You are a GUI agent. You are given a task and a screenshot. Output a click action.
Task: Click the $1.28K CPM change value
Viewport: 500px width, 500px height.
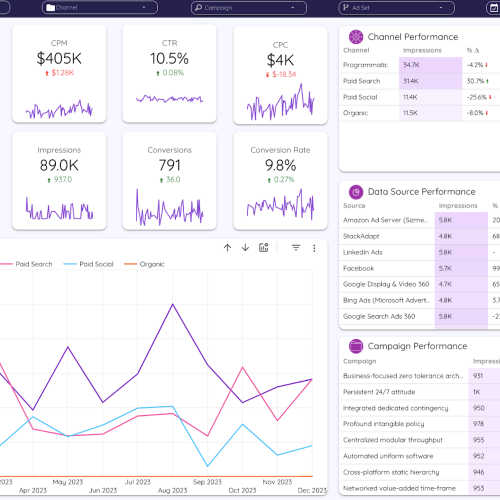pos(63,73)
